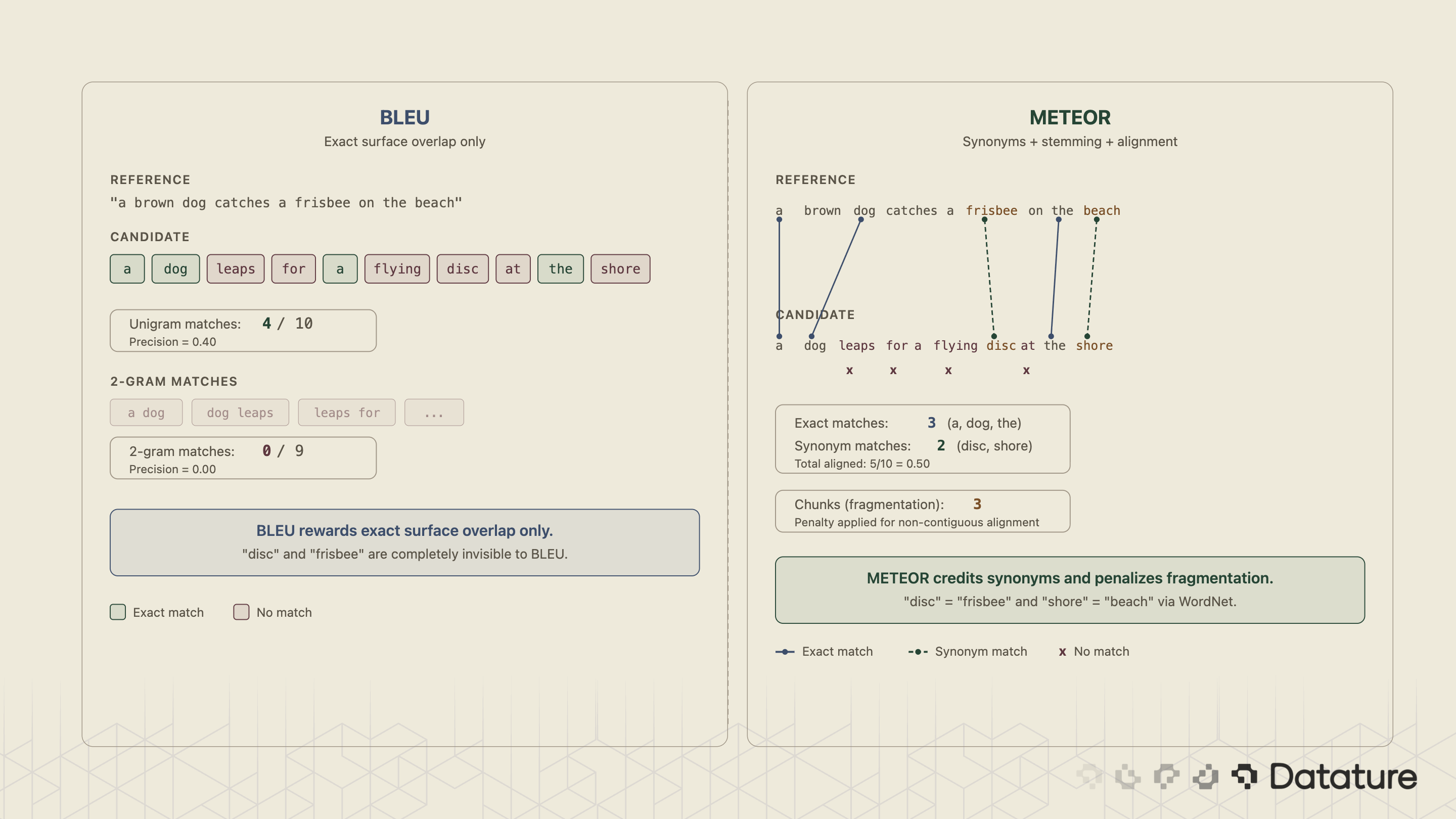This screenshot has height=819, width=1456.
Task: Select the faintest leftmost Datature logo mark
Action: coord(1088,777)
